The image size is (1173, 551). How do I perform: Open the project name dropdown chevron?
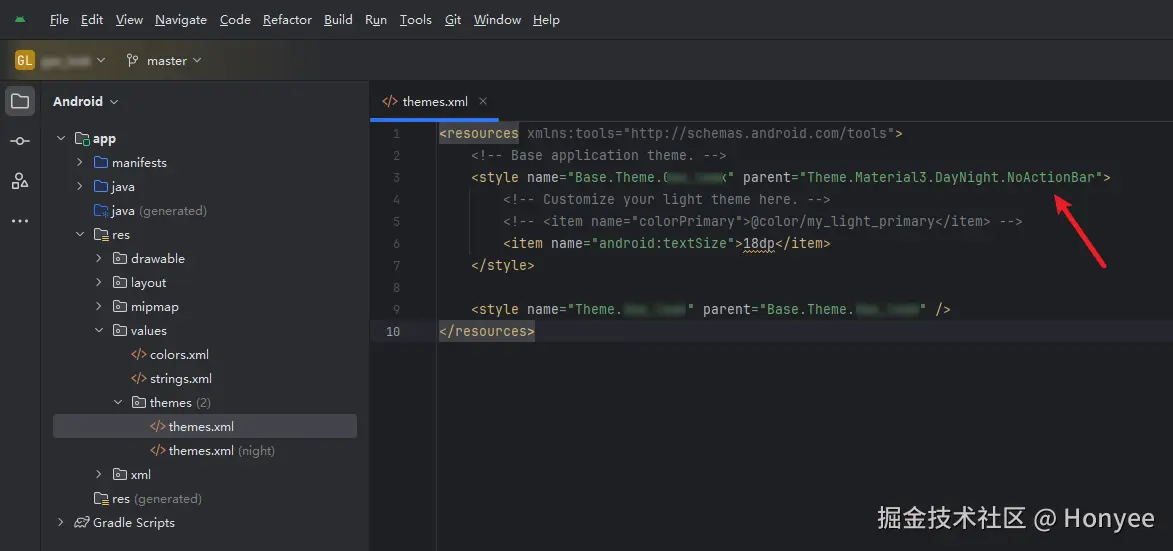pos(101,60)
